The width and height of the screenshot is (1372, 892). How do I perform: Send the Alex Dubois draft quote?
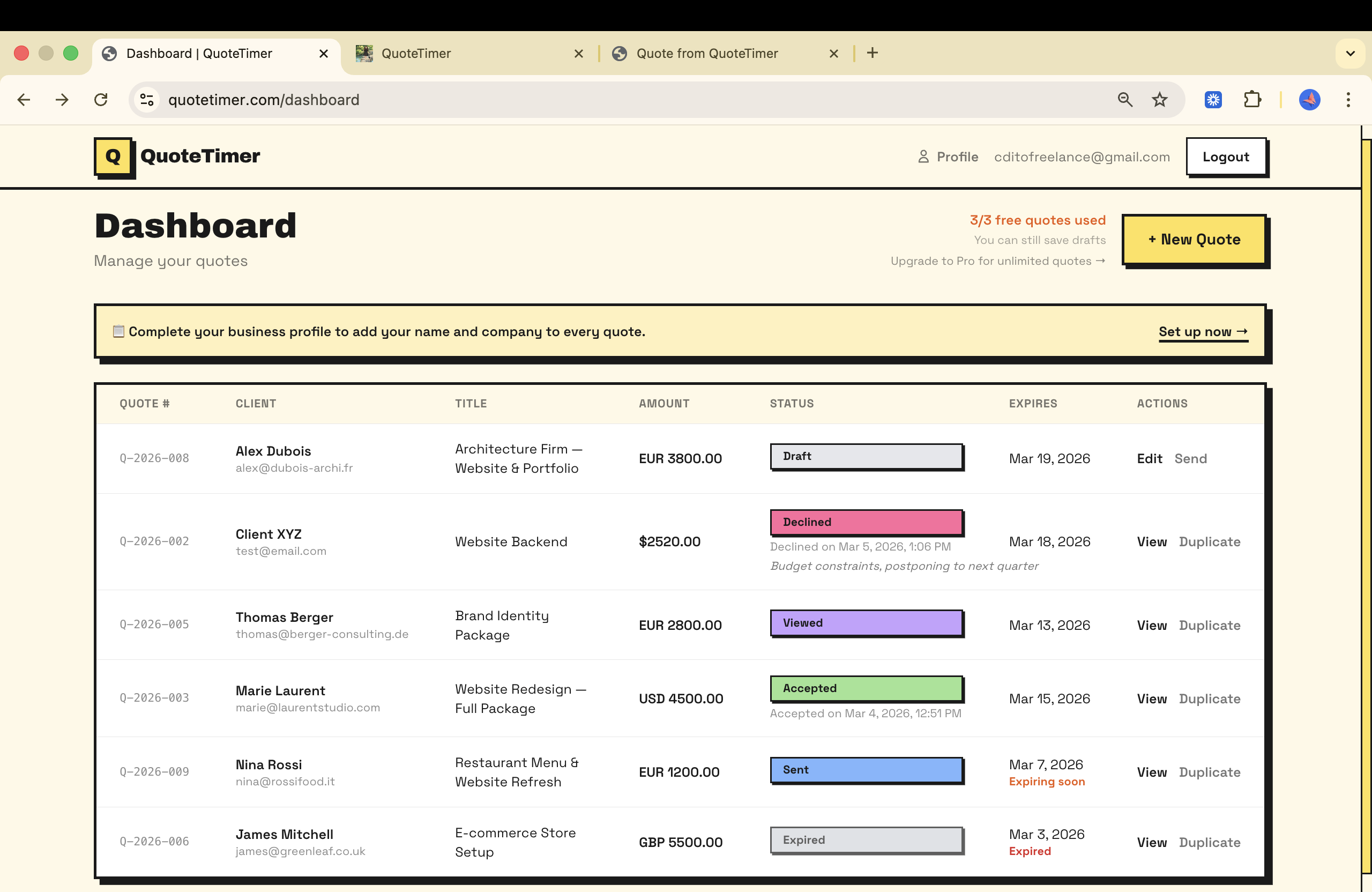click(1191, 458)
